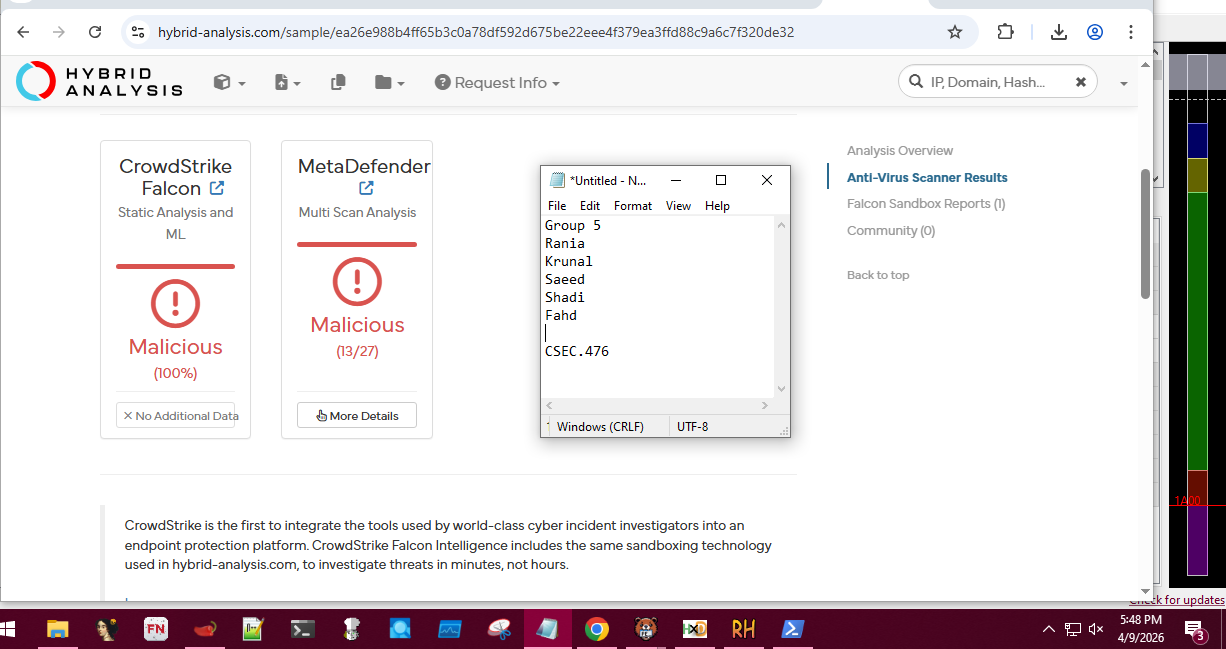Click the copy documents icon in navbar
Image resolution: width=1226 pixels, height=649 pixels.
click(338, 82)
